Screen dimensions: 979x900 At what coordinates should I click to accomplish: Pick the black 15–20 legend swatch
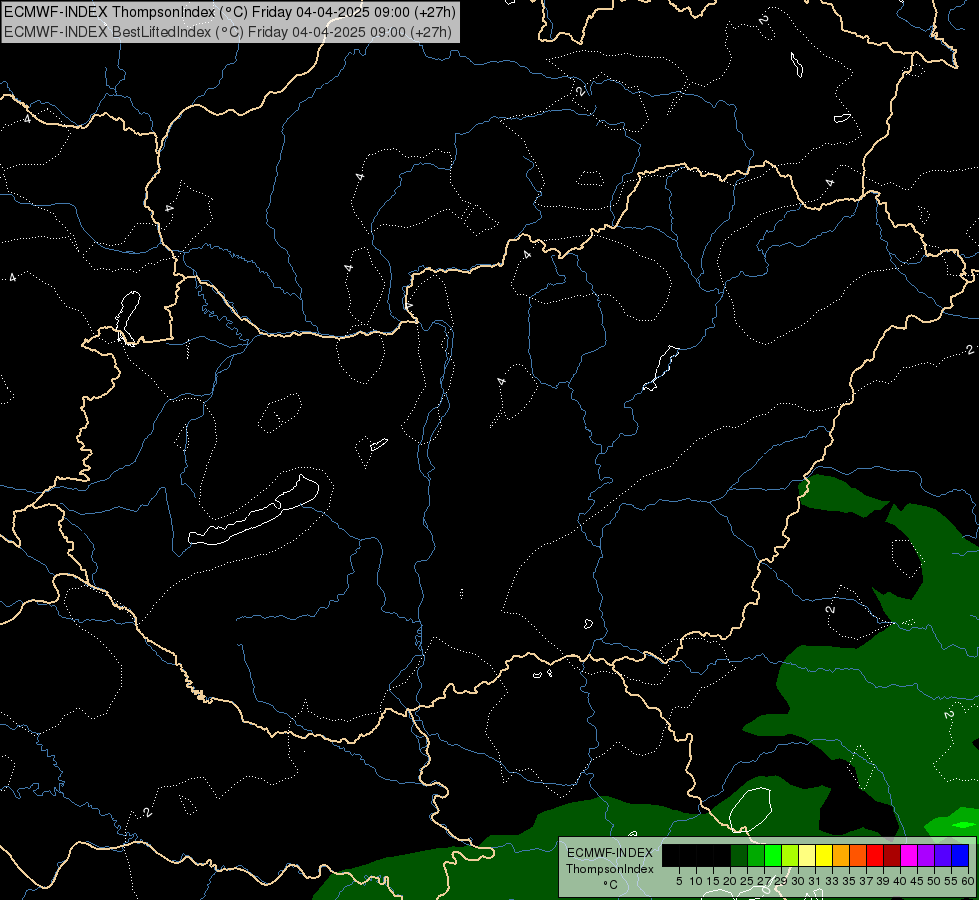[x=722, y=855]
